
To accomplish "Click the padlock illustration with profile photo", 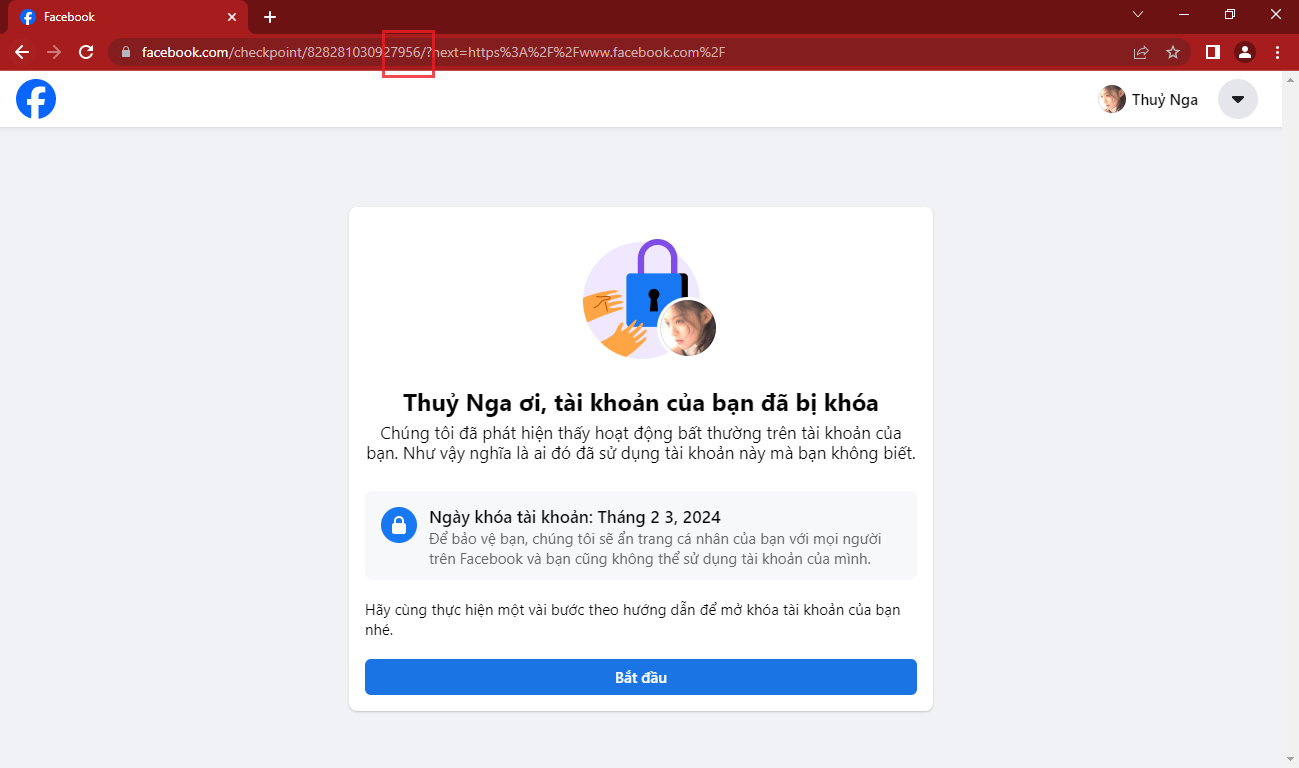I will click(649, 299).
